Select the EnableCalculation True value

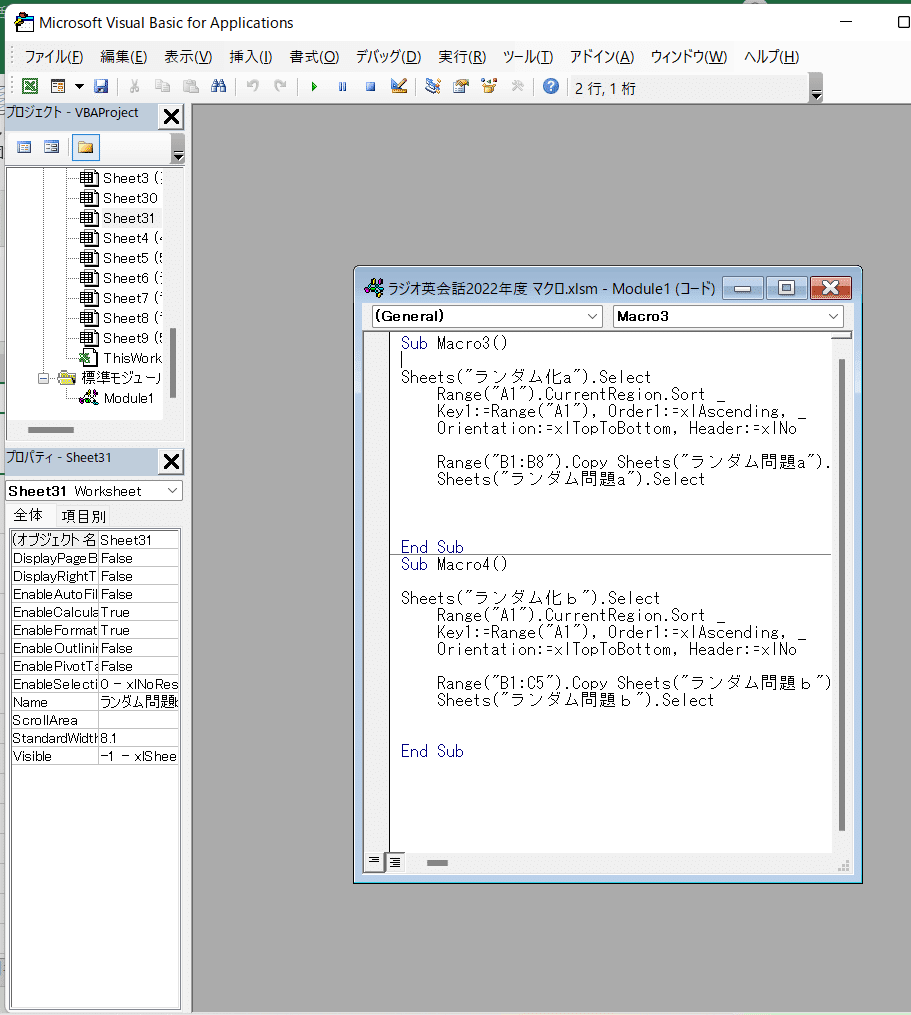point(139,612)
